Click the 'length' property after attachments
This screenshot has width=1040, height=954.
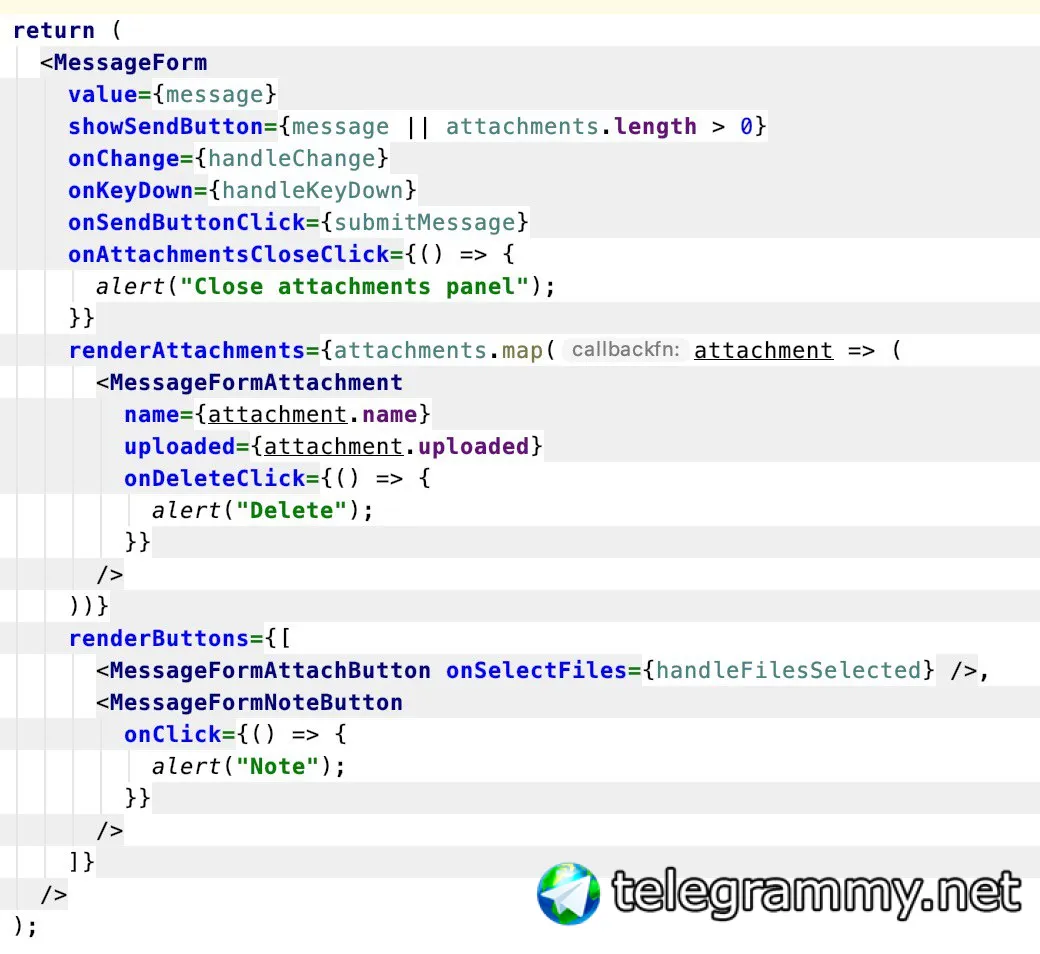pos(655,126)
